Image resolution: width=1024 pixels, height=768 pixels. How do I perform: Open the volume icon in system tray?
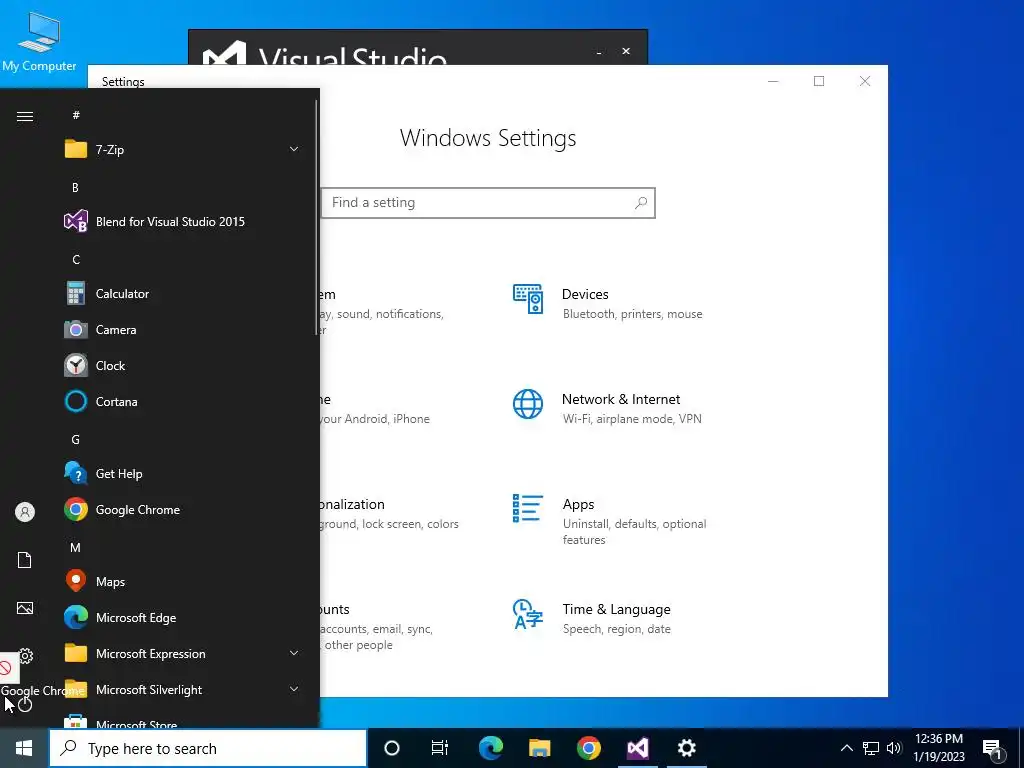click(x=894, y=748)
